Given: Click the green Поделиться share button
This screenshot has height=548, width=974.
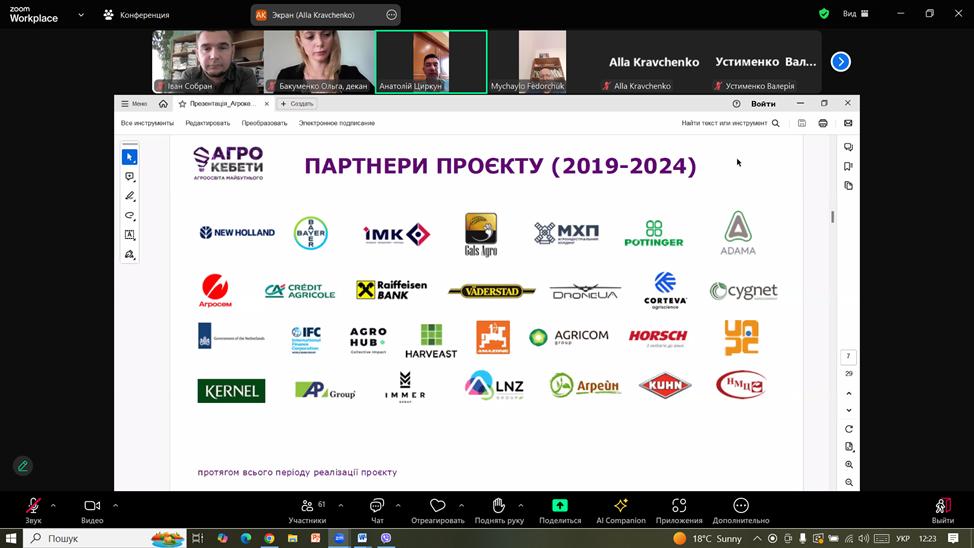Looking at the screenshot, I should (560, 511).
